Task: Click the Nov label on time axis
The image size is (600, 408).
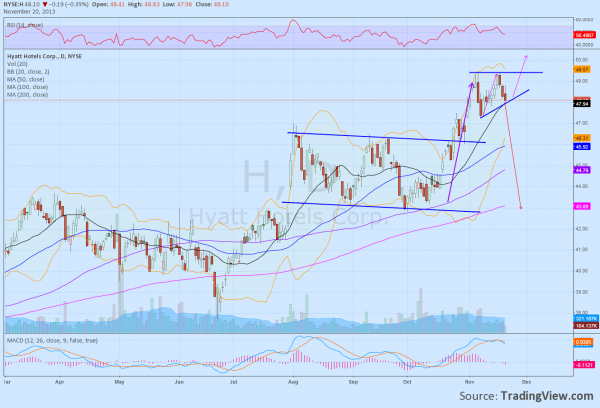Action: coord(470,382)
